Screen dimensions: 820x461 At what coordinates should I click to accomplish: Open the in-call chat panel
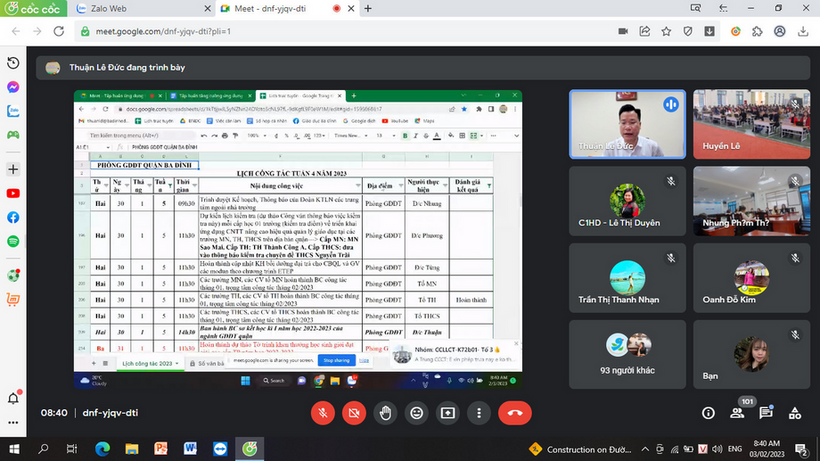pos(768,412)
